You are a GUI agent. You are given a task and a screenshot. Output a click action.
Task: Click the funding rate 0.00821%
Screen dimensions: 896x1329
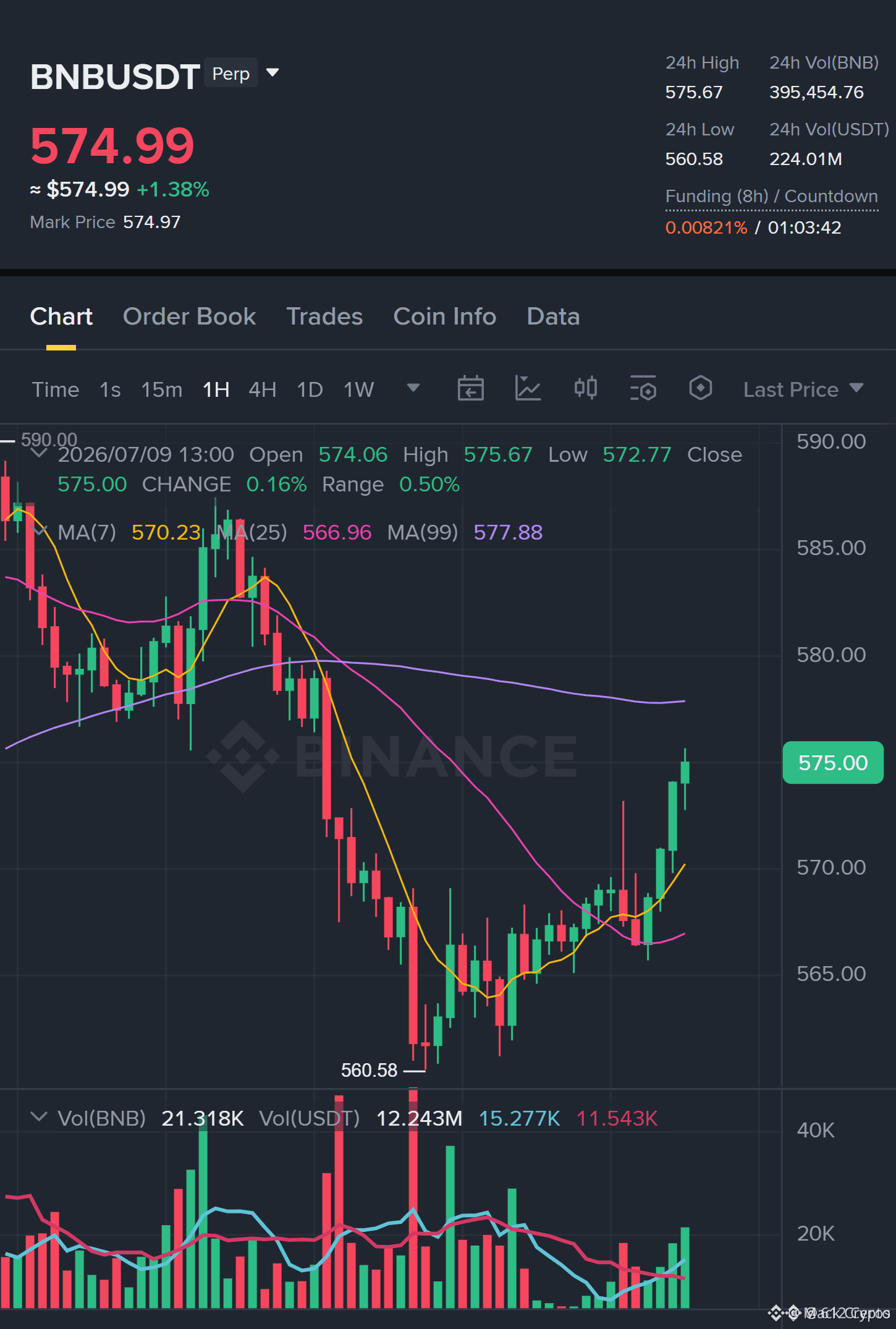pyautogui.click(x=706, y=227)
